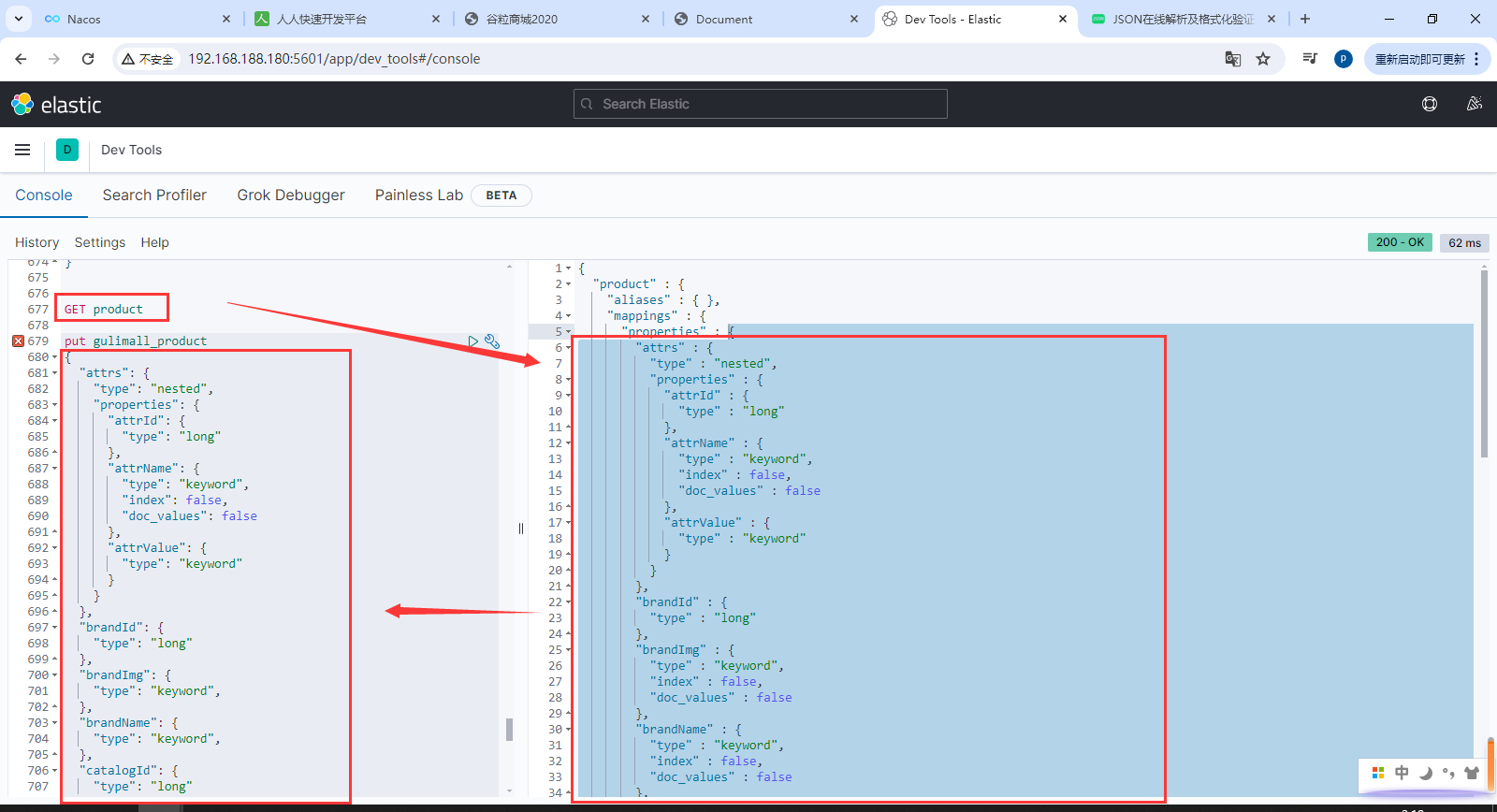Open the newsfeed icon in header
The height and width of the screenshot is (812, 1497).
click(1475, 104)
